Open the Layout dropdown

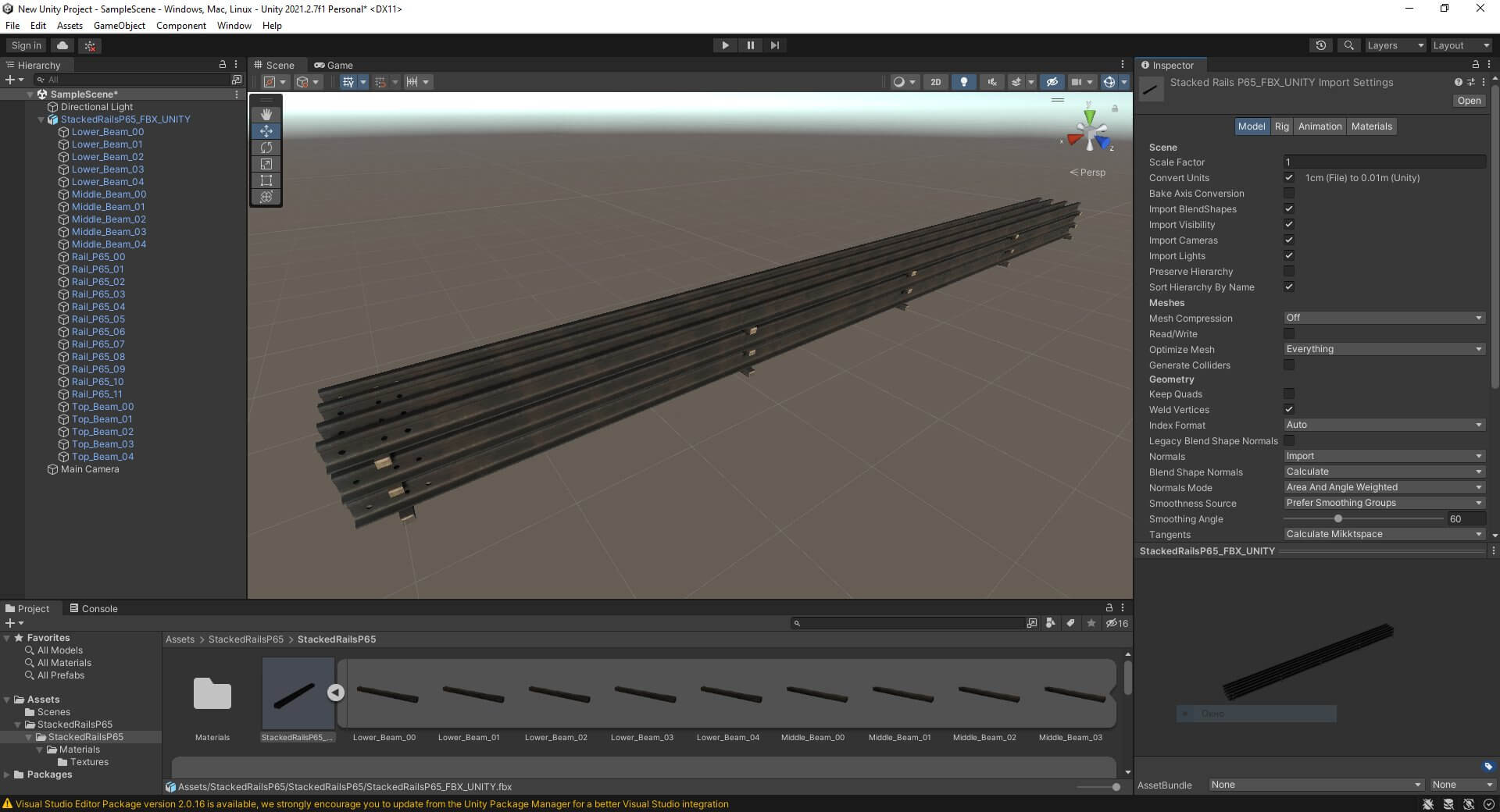click(1461, 45)
